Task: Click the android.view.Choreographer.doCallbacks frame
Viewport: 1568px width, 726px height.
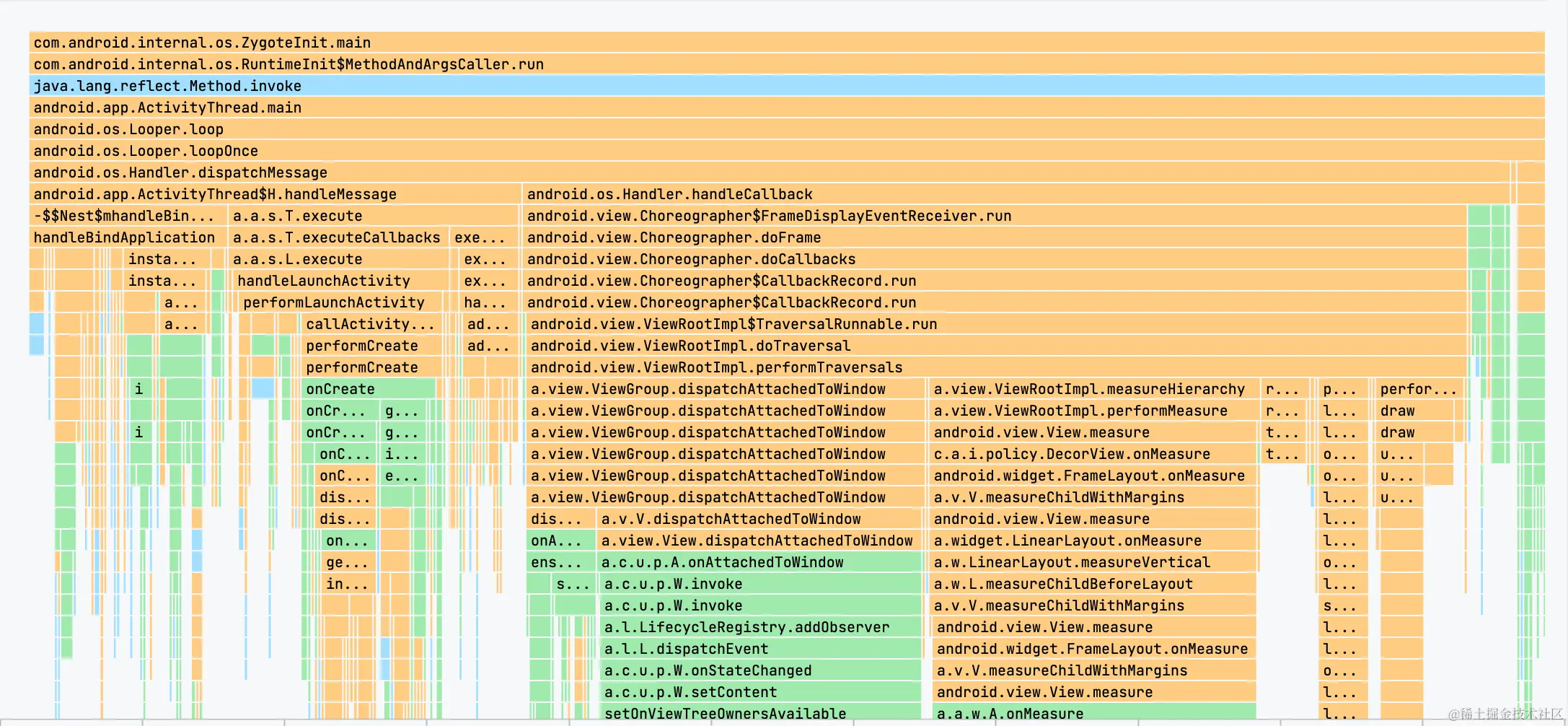Action: click(x=995, y=259)
